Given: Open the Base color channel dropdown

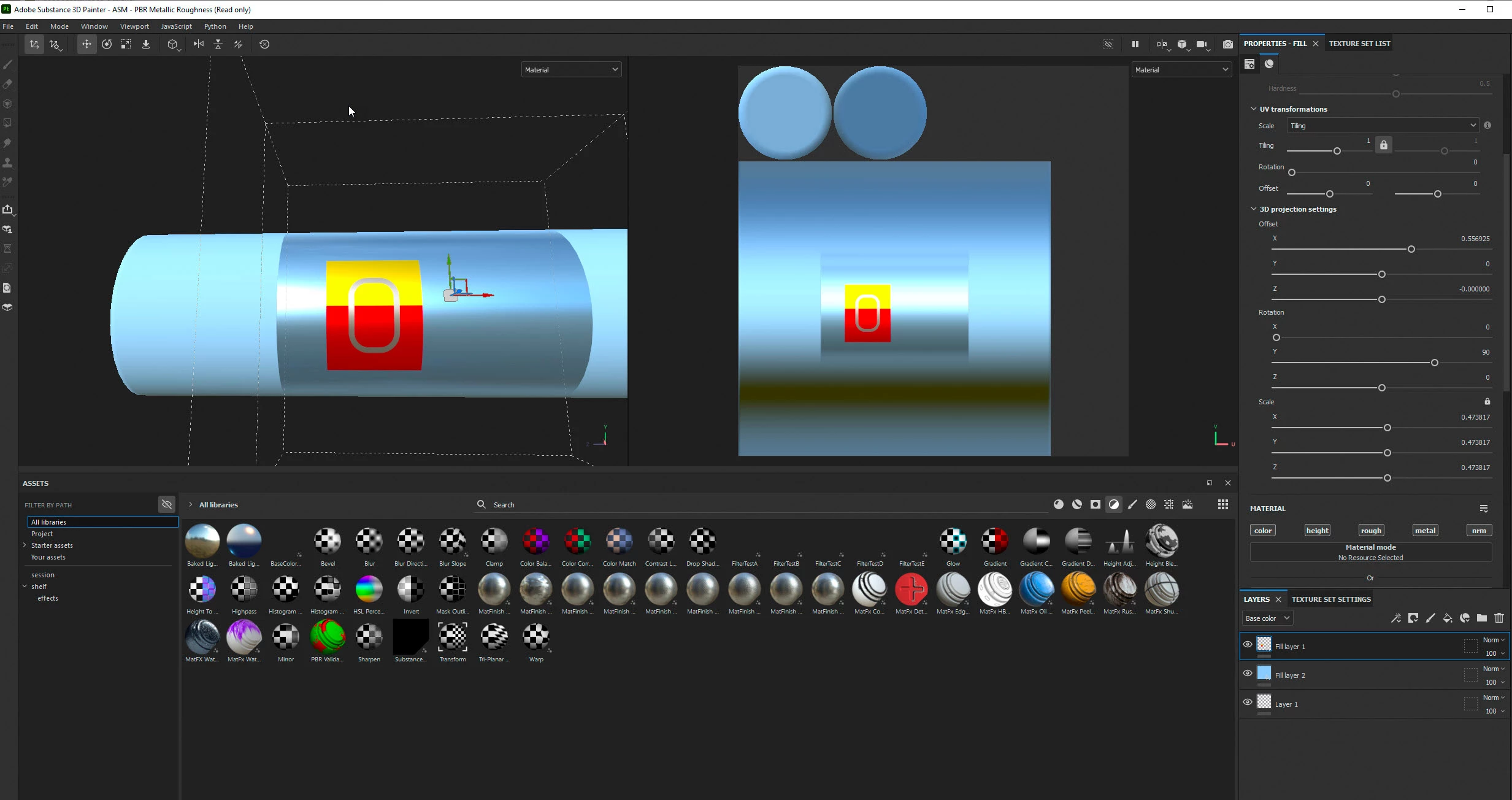Looking at the screenshot, I should click(x=1267, y=618).
